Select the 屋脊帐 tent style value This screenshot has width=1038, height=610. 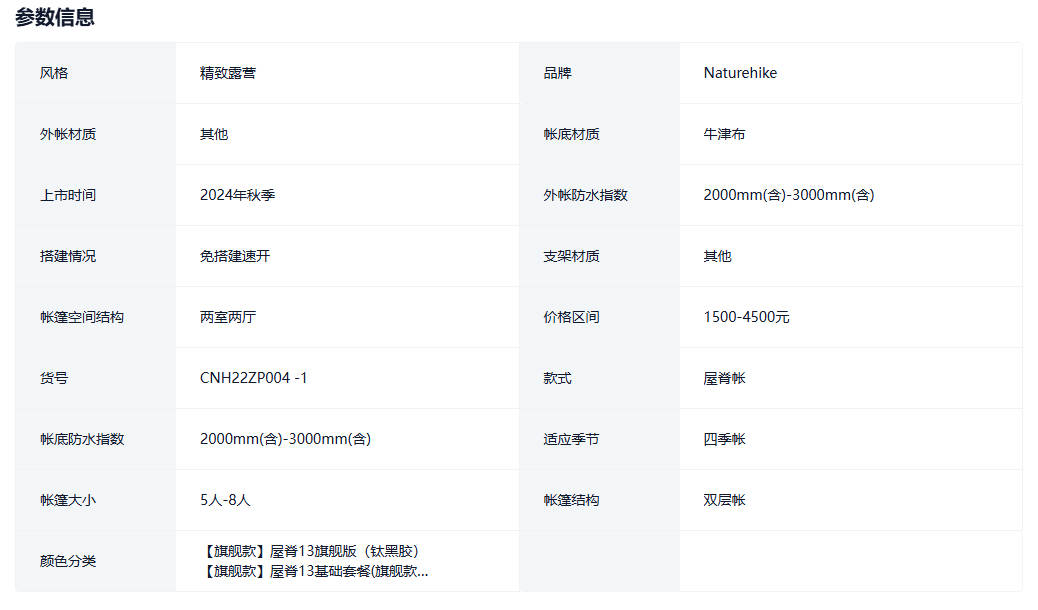(x=724, y=378)
